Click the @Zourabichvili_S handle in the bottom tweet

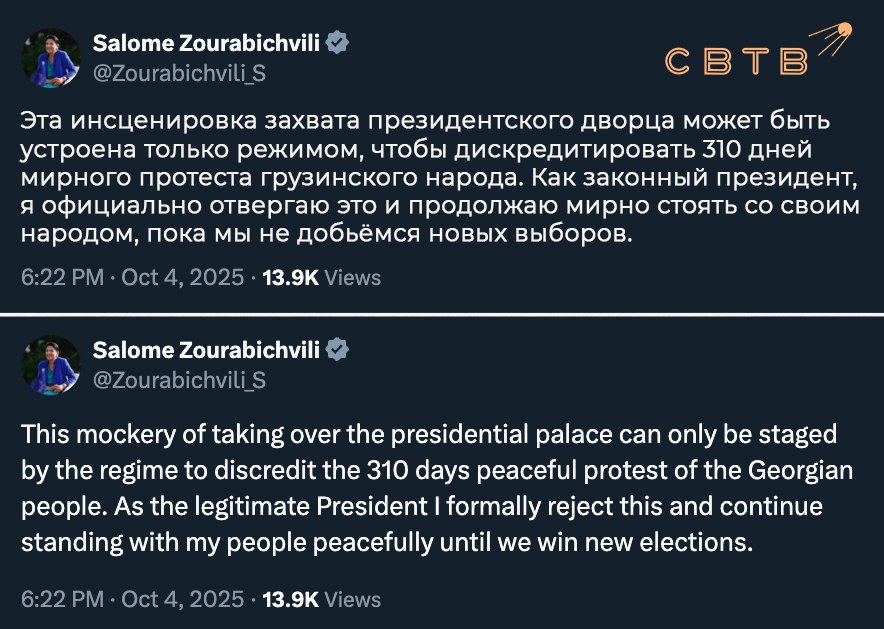point(179,380)
